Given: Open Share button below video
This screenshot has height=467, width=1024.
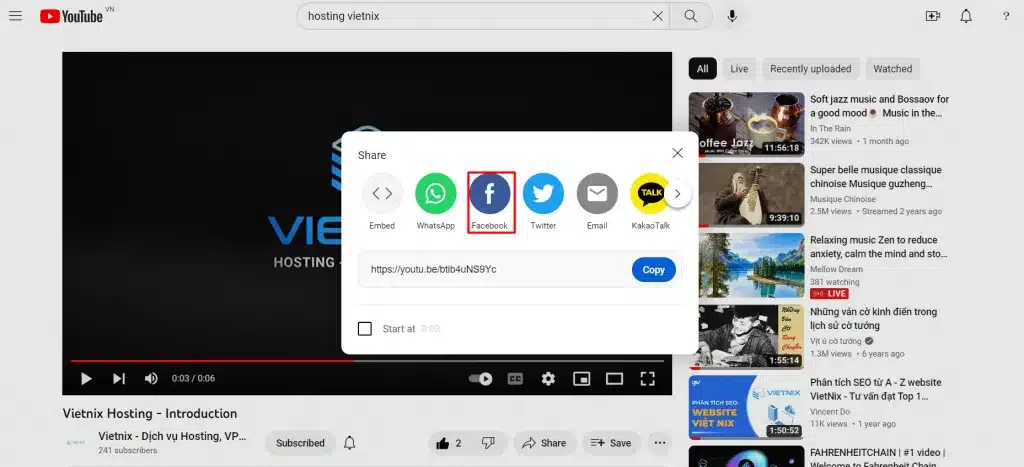Looking at the screenshot, I should (x=544, y=443).
